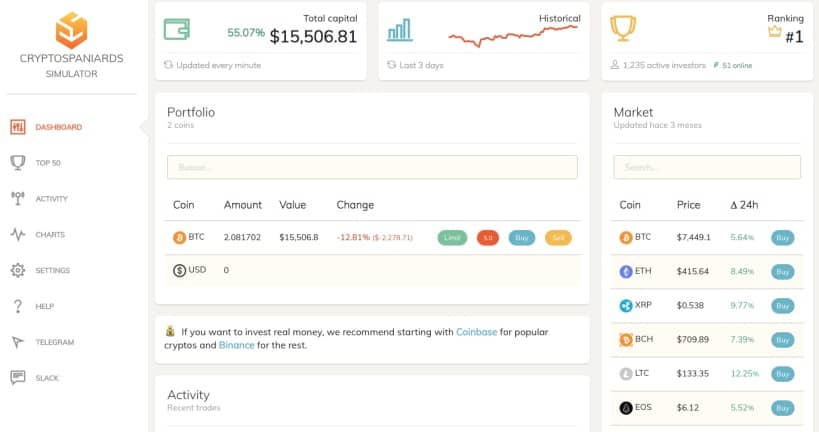The width and height of the screenshot is (819, 432).
Task: Follow the Binance link
Action: pyautogui.click(x=236, y=345)
